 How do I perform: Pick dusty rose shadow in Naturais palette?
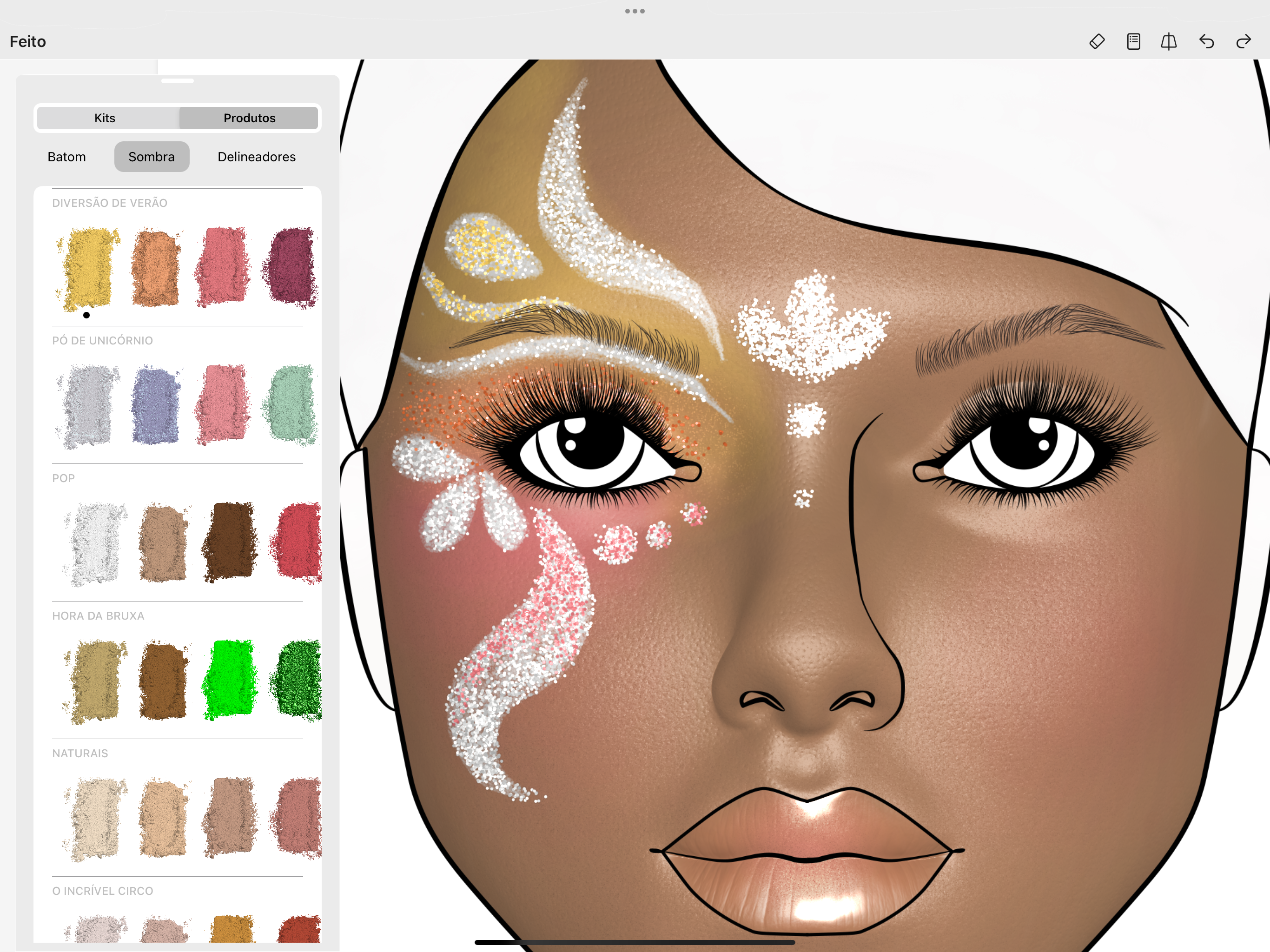[296, 819]
